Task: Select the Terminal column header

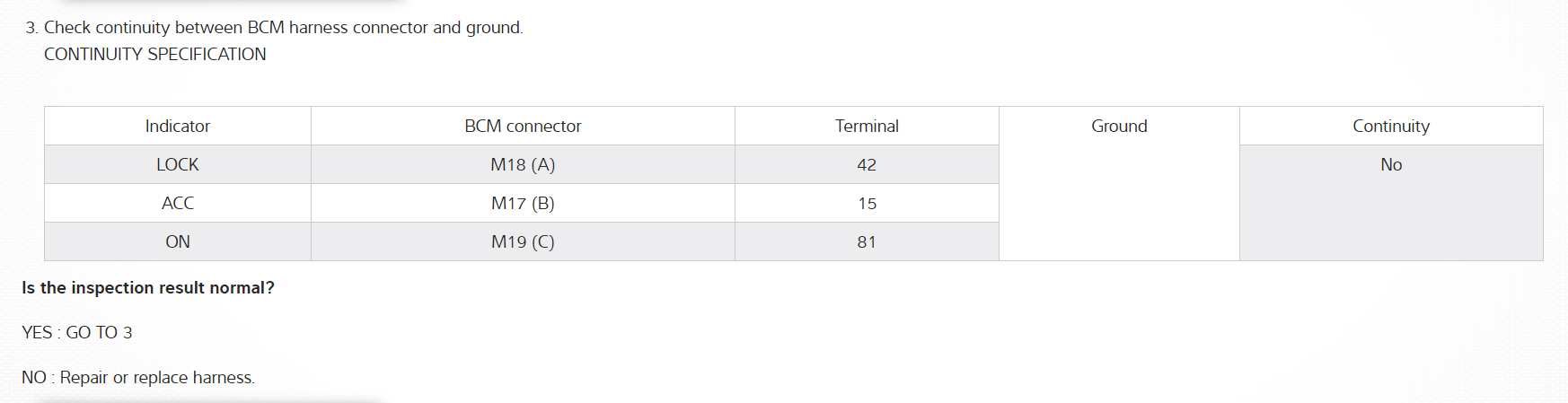Action: point(867,127)
